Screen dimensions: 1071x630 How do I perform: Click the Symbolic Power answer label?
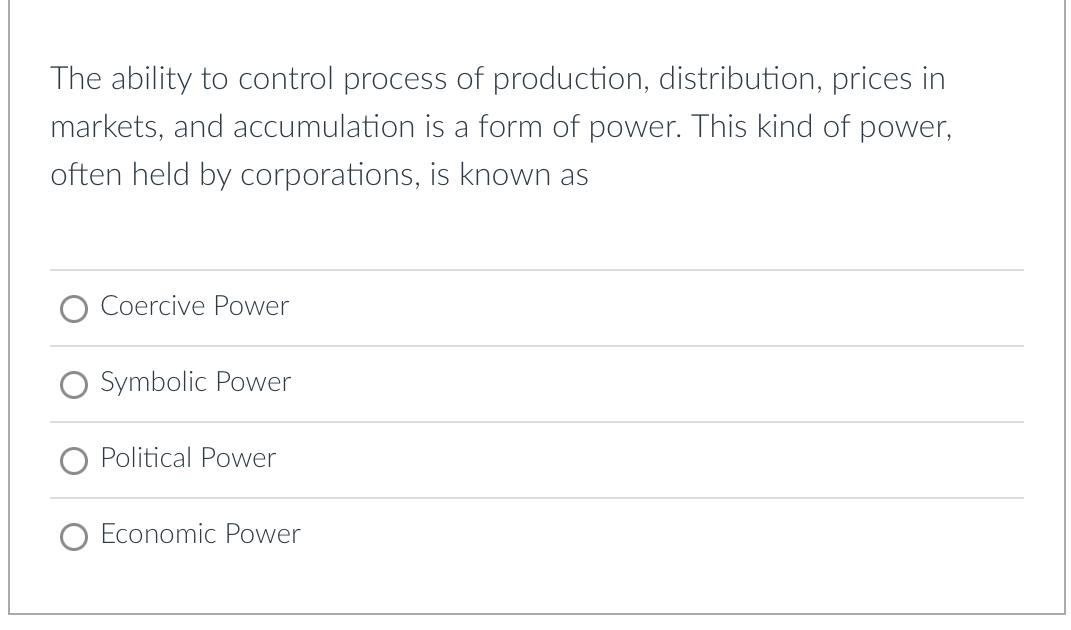[x=195, y=382]
